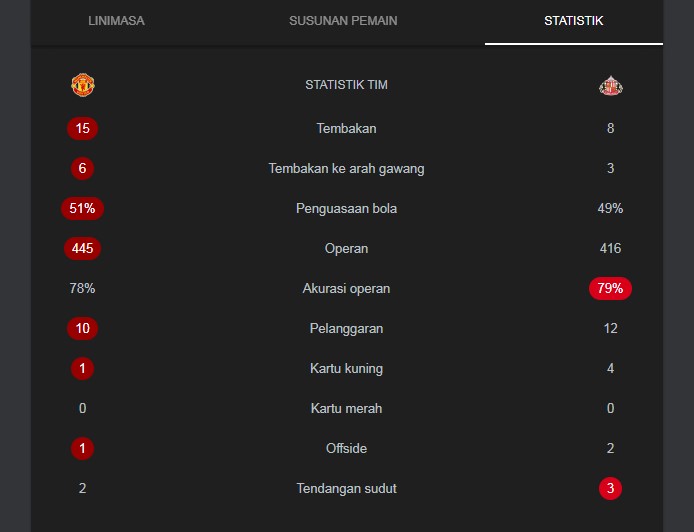Click the 445 passes badge
This screenshot has width=694, height=532.
point(82,248)
